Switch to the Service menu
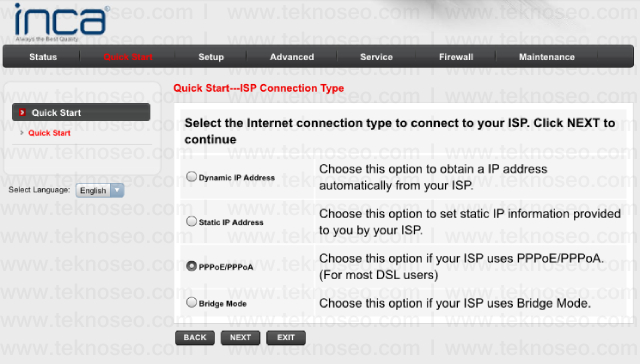Image resolution: width=640 pixels, height=364 pixels. tap(376, 57)
